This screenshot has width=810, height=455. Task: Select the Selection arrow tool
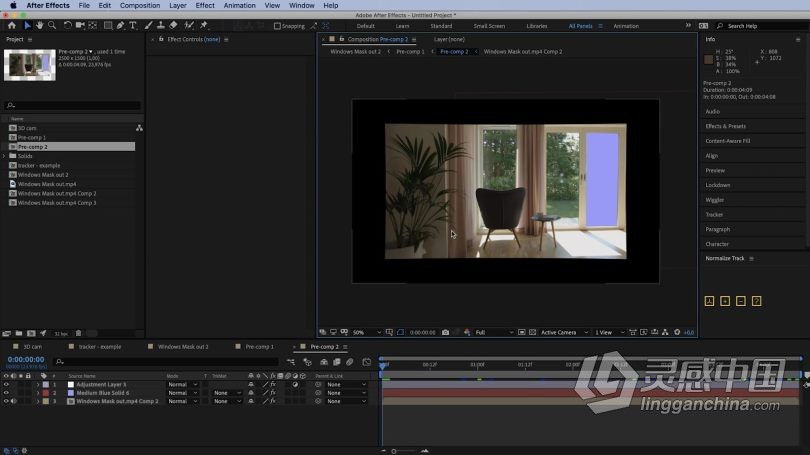pyautogui.click(x=27, y=25)
